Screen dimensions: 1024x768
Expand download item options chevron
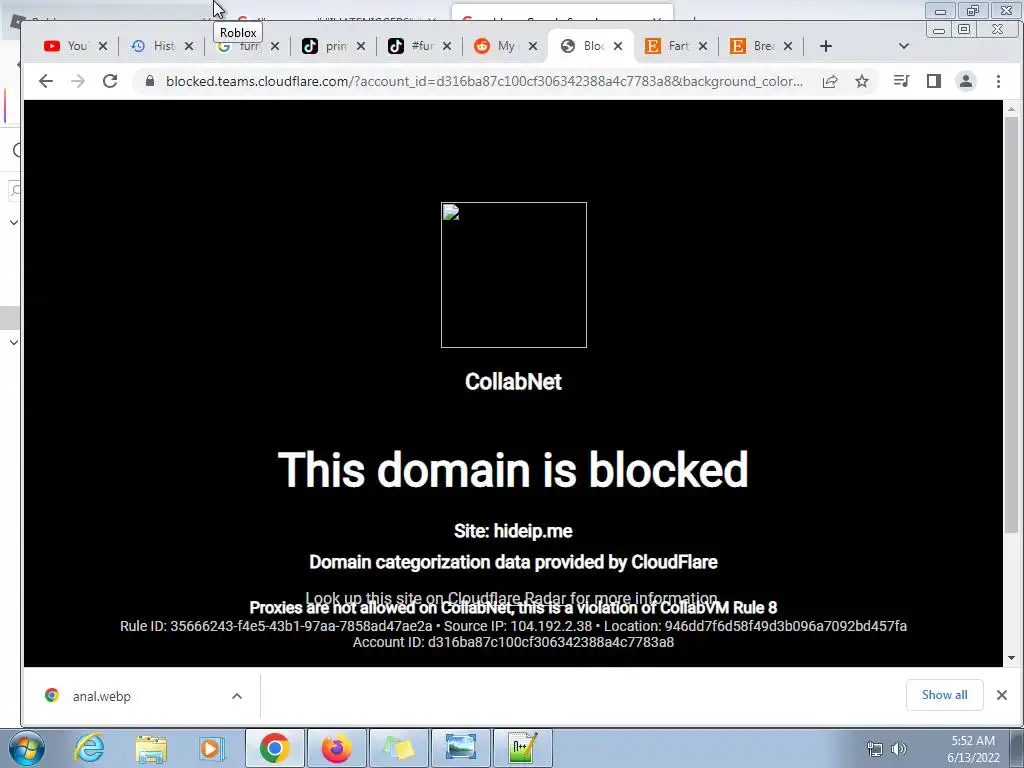click(237, 696)
